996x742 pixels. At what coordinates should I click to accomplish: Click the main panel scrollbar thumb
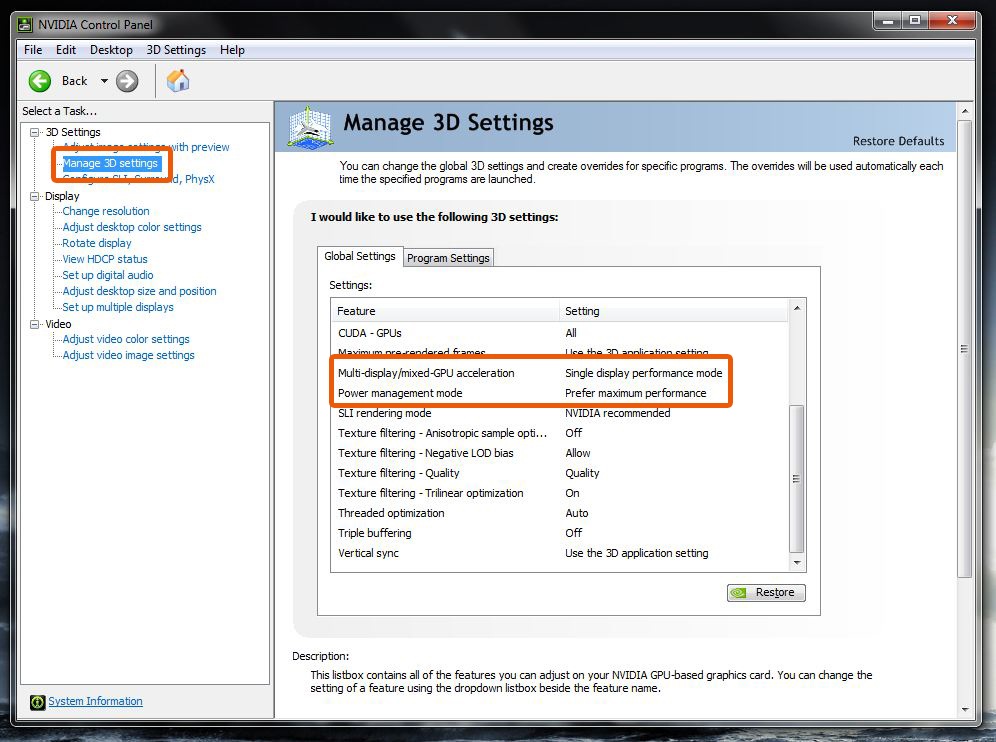(965, 348)
